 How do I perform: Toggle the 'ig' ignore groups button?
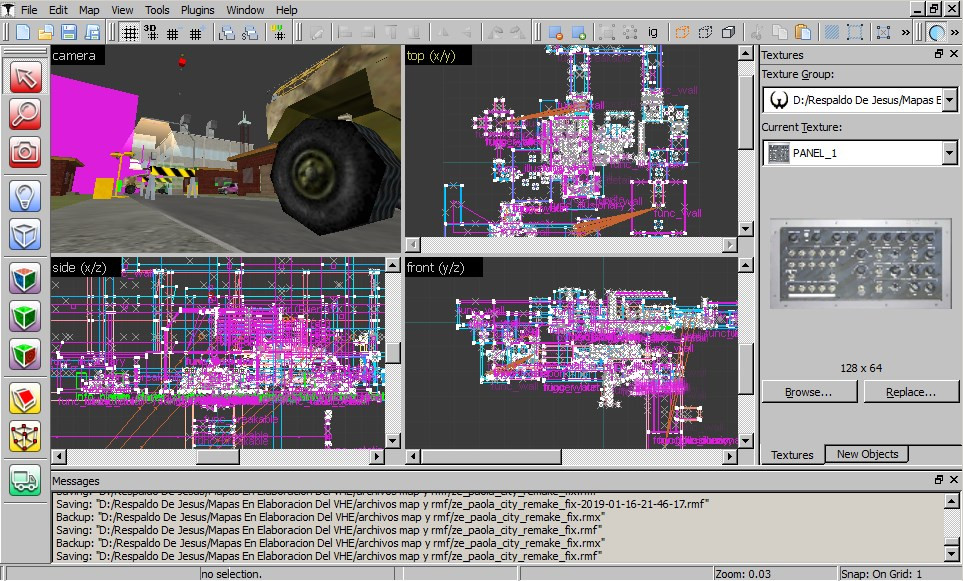tap(652, 33)
